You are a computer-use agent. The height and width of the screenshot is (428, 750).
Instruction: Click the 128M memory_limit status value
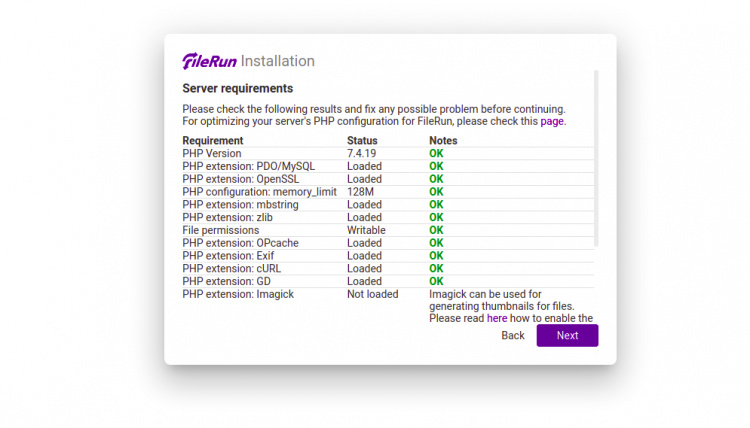(x=360, y=192)
